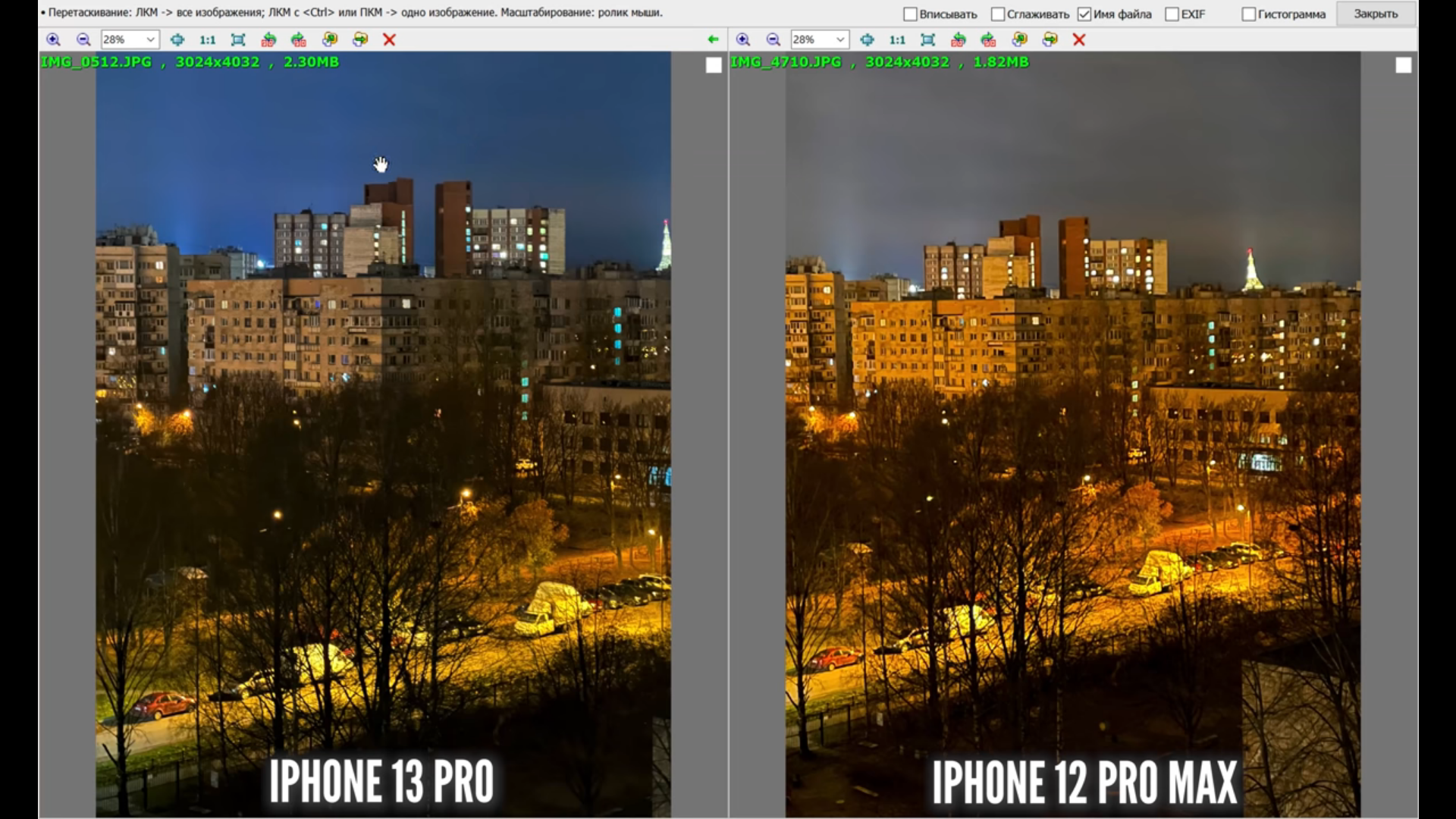
Task: Click the IMG_0512.JPG file name label
Action: point(96,62)
